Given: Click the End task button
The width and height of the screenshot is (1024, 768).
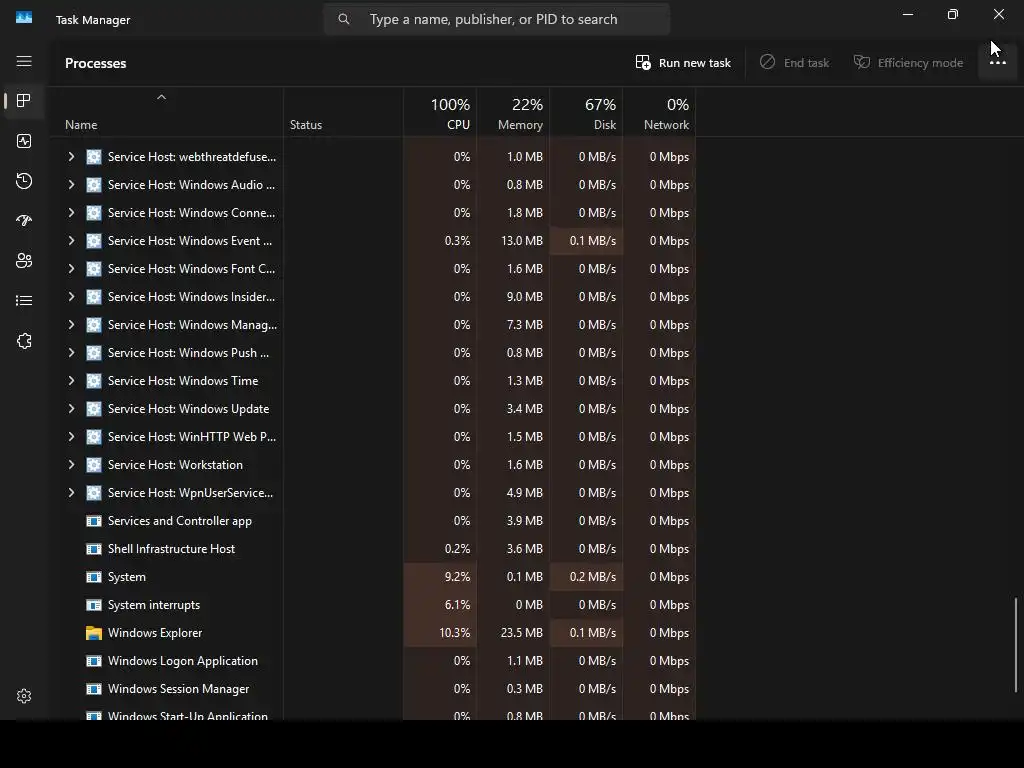Looking at the screenshot, I should (794, 63).
